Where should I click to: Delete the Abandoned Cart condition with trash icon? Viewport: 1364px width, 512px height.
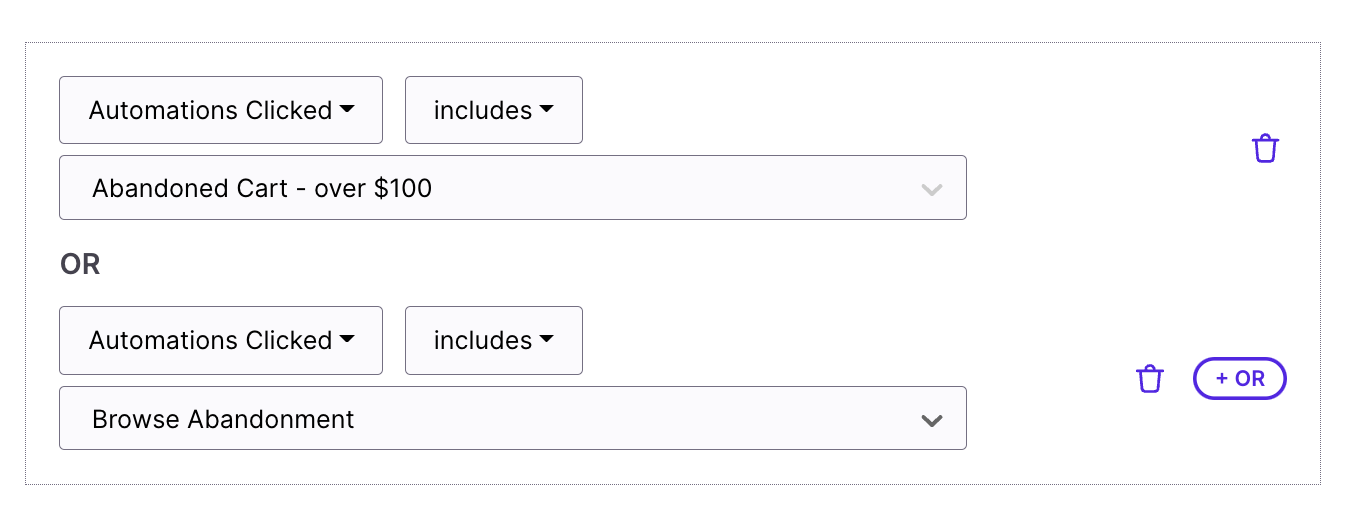(1265, 149)
